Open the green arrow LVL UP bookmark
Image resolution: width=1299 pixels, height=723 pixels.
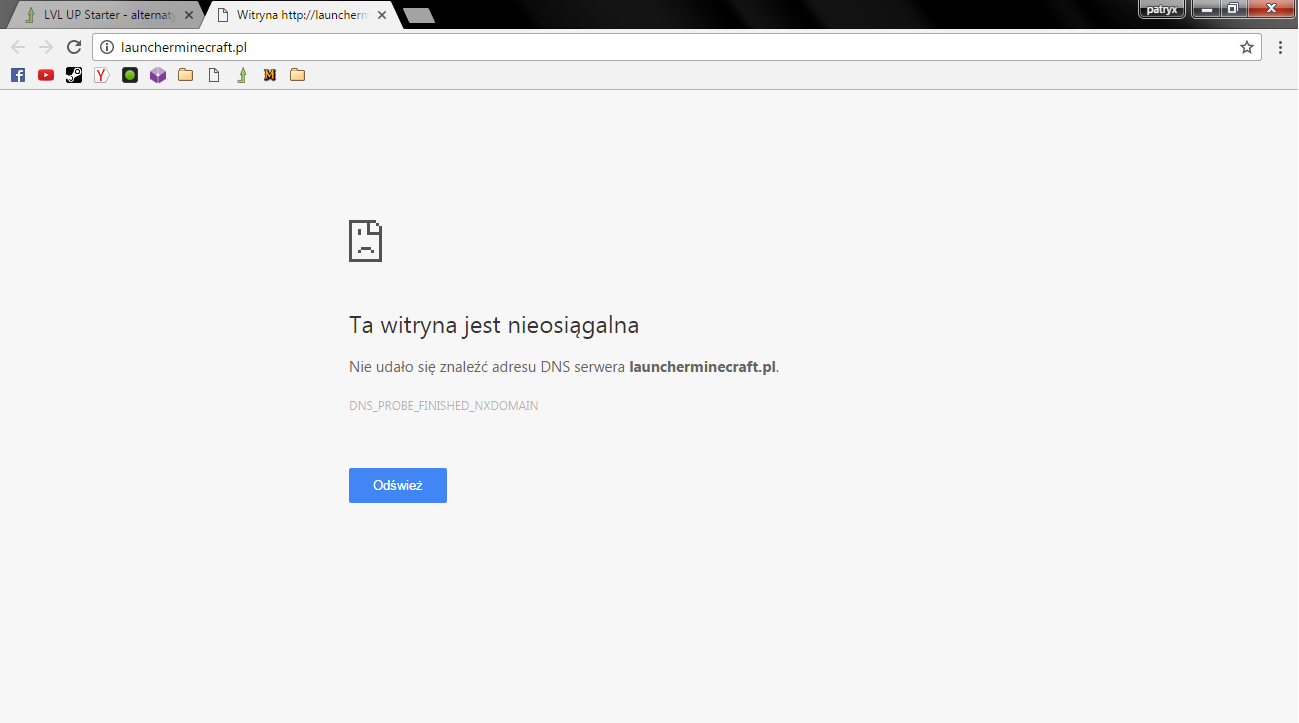241,75
